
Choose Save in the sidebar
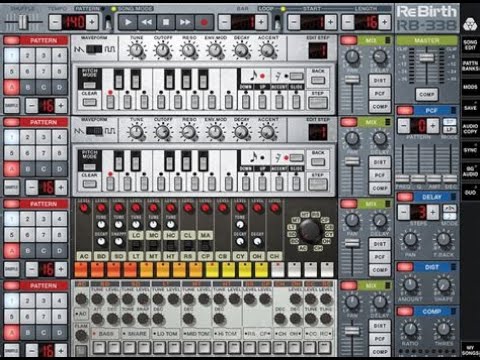[x=470, y=108]
